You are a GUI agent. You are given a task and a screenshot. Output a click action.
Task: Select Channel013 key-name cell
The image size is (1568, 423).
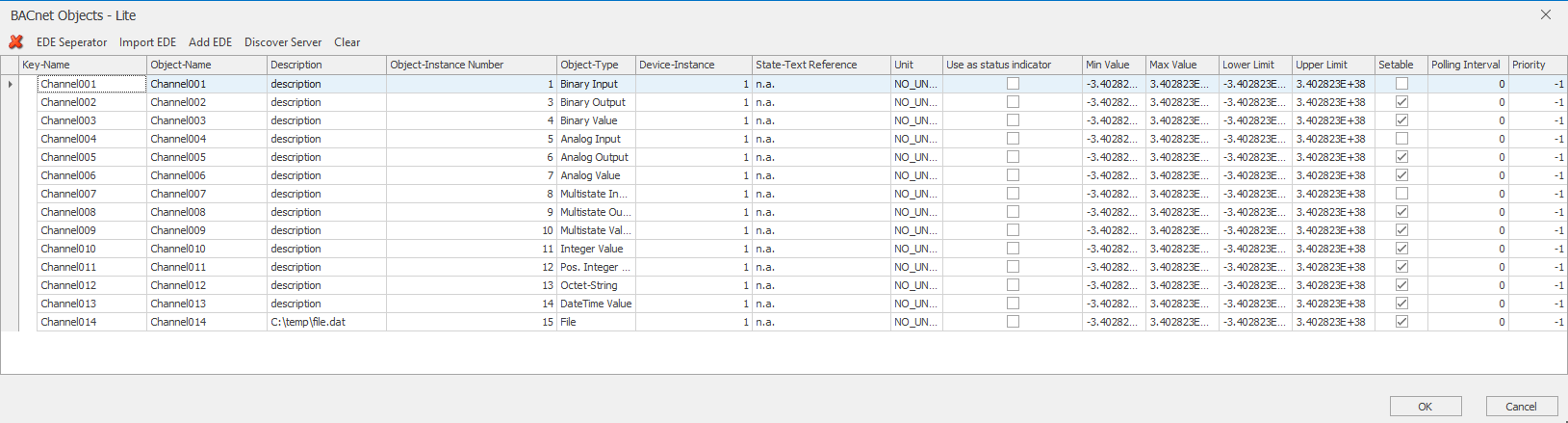[x=91, y=304]
